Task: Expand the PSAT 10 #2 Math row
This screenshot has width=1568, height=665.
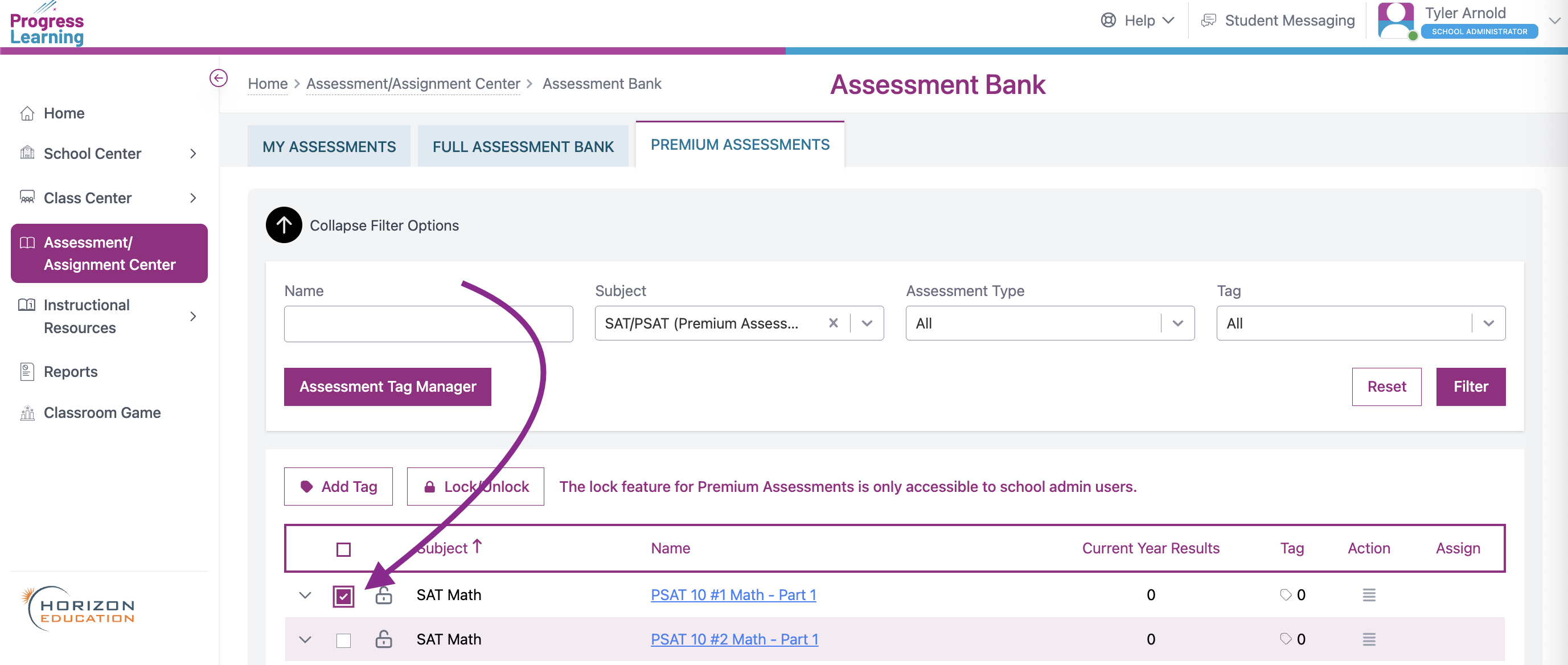Action: (x=305, y=639)
